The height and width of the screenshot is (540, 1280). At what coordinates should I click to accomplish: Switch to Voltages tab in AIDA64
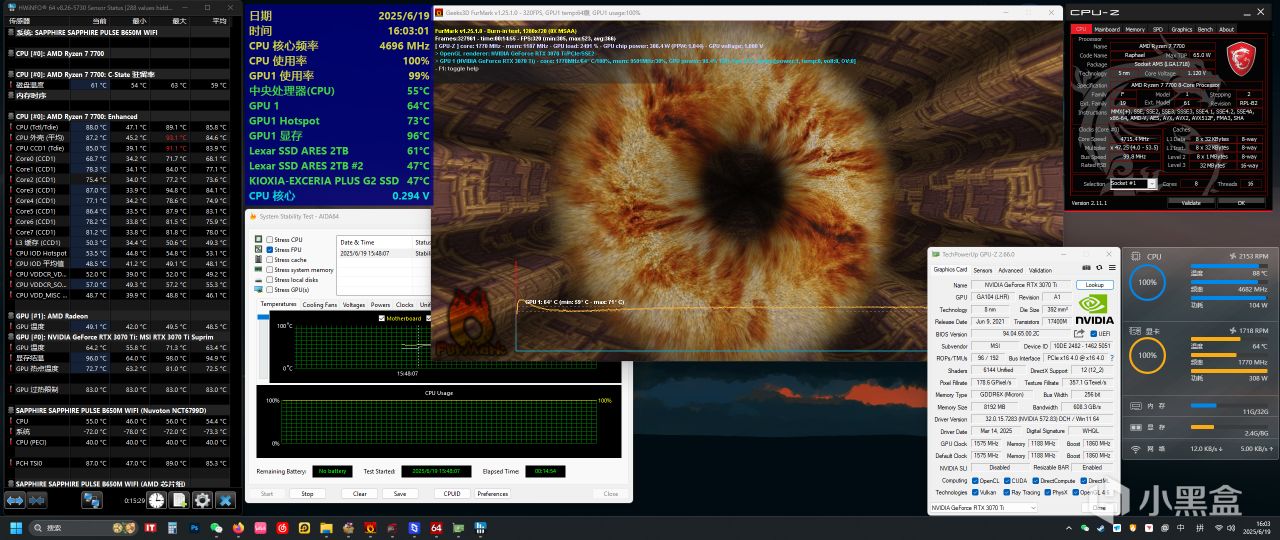click(354, 304)
